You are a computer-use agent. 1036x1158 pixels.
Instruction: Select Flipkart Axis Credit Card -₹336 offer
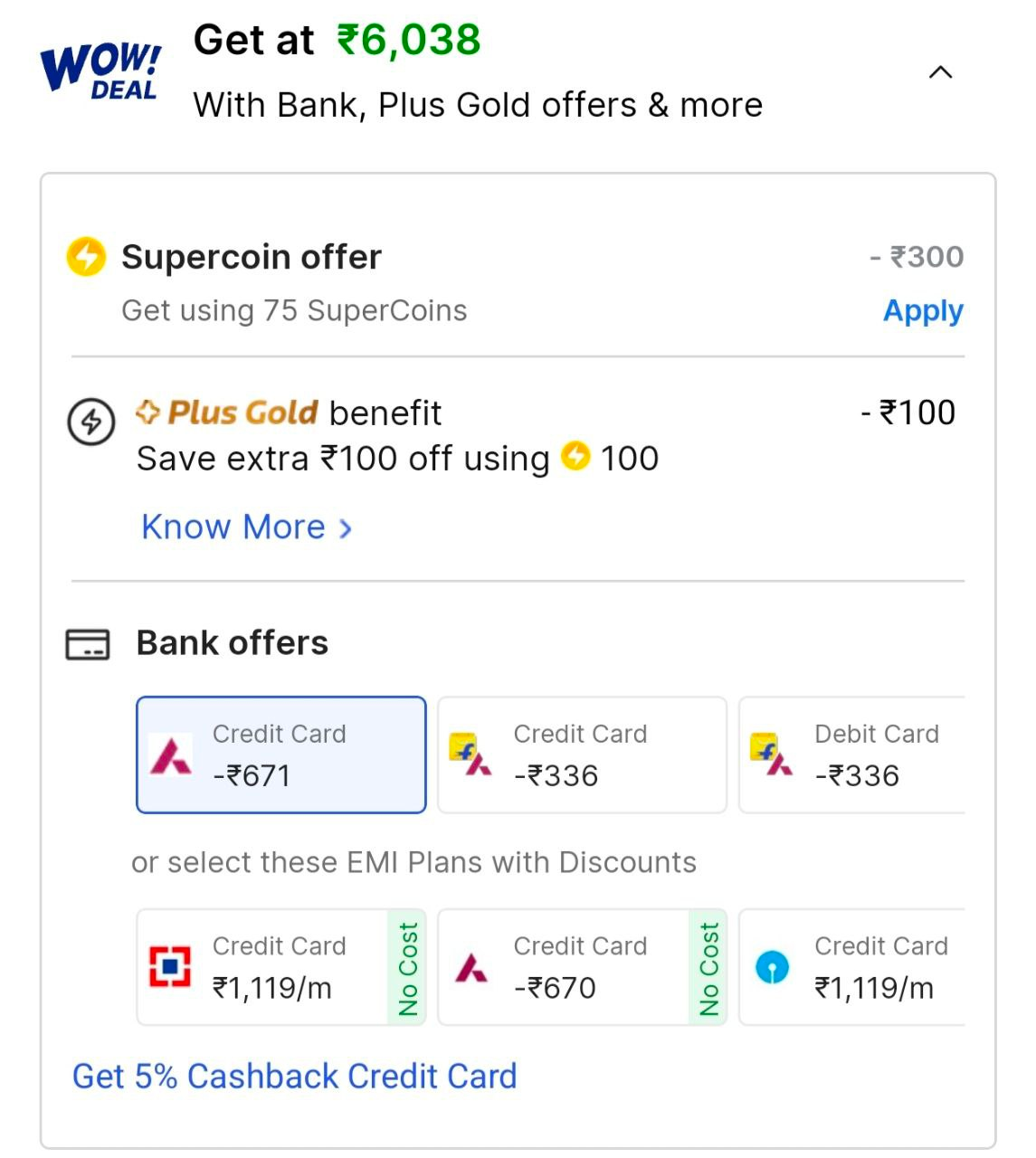tap(582, 755)
